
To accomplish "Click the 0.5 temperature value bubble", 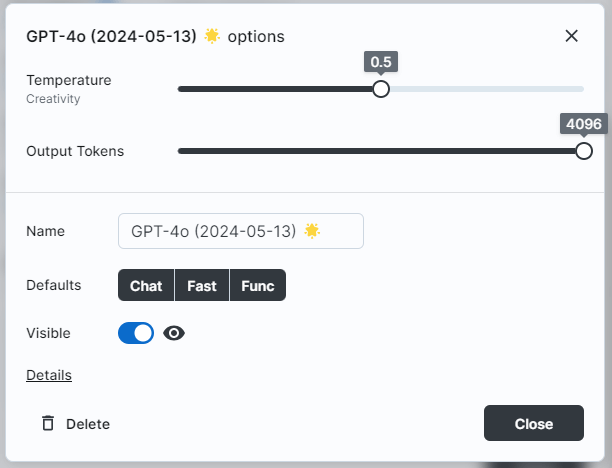I will (x=381, y=62).
